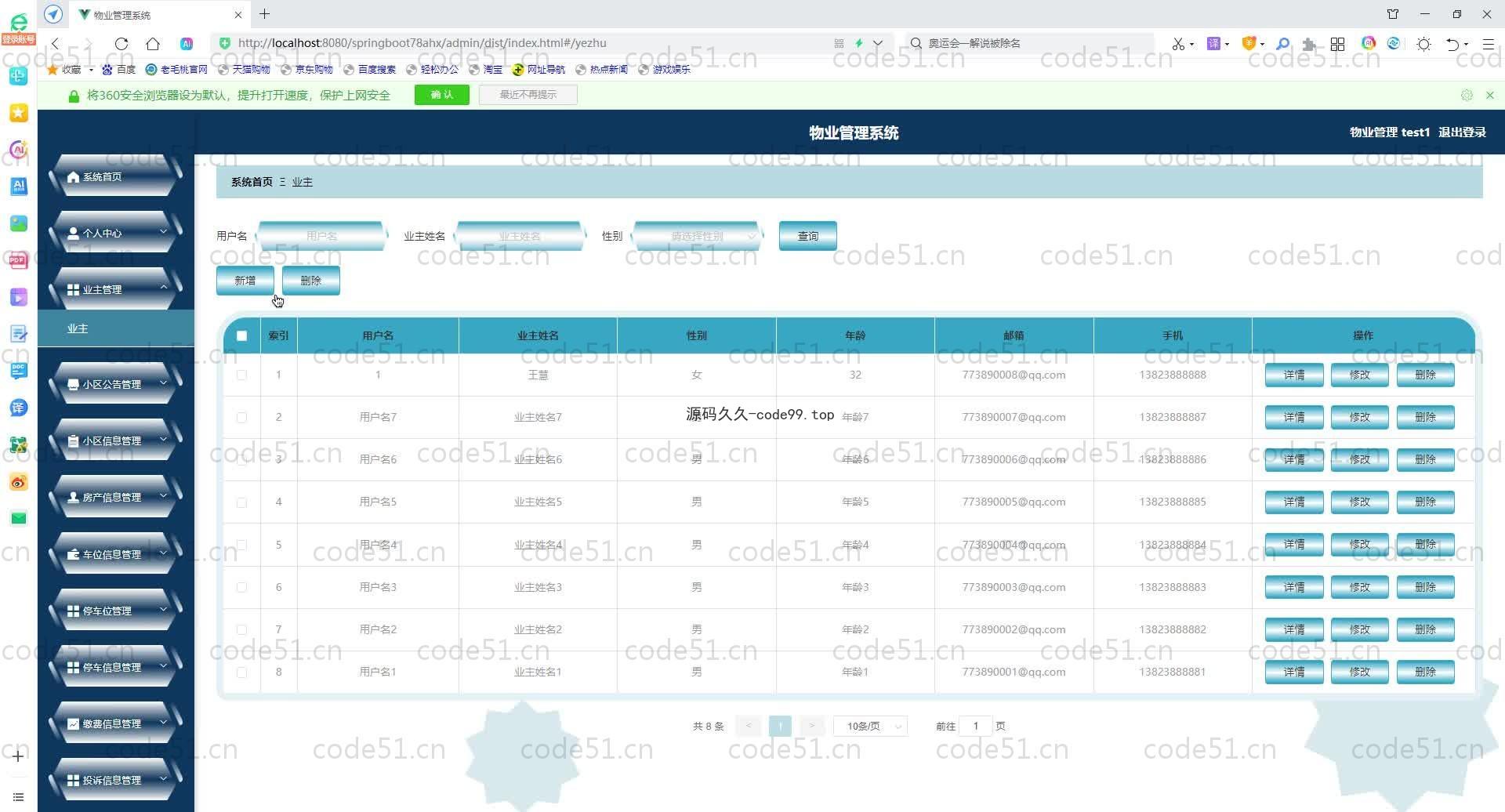Screen dimensions: 1505x812
Task: Click 删除 for 用户名1 row
Action: tap(1426, 672)
